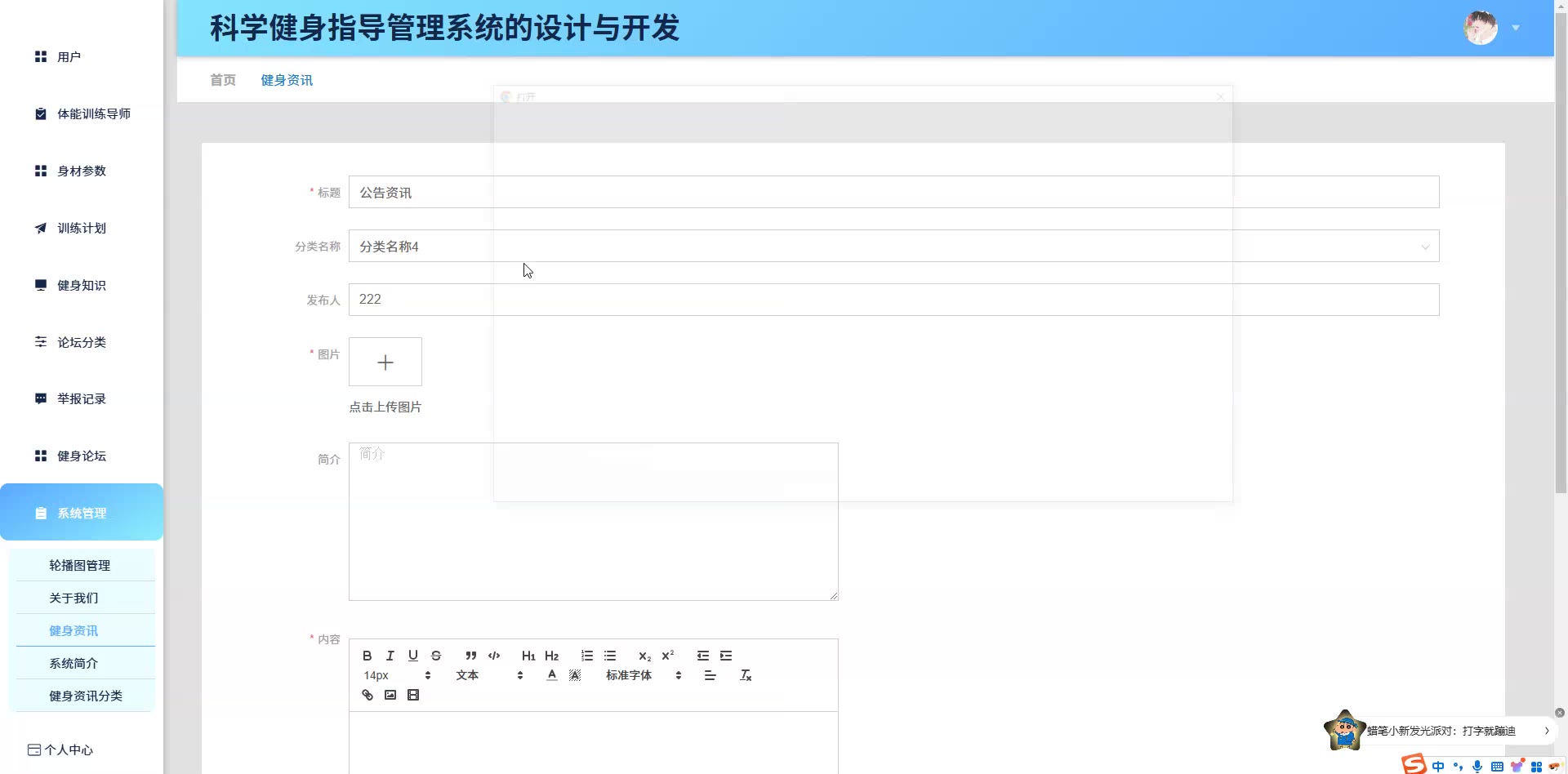The height and width of the screenshot is (774, 1568).
Task: Insert a hyperlink in the editor
Action: 367,695
